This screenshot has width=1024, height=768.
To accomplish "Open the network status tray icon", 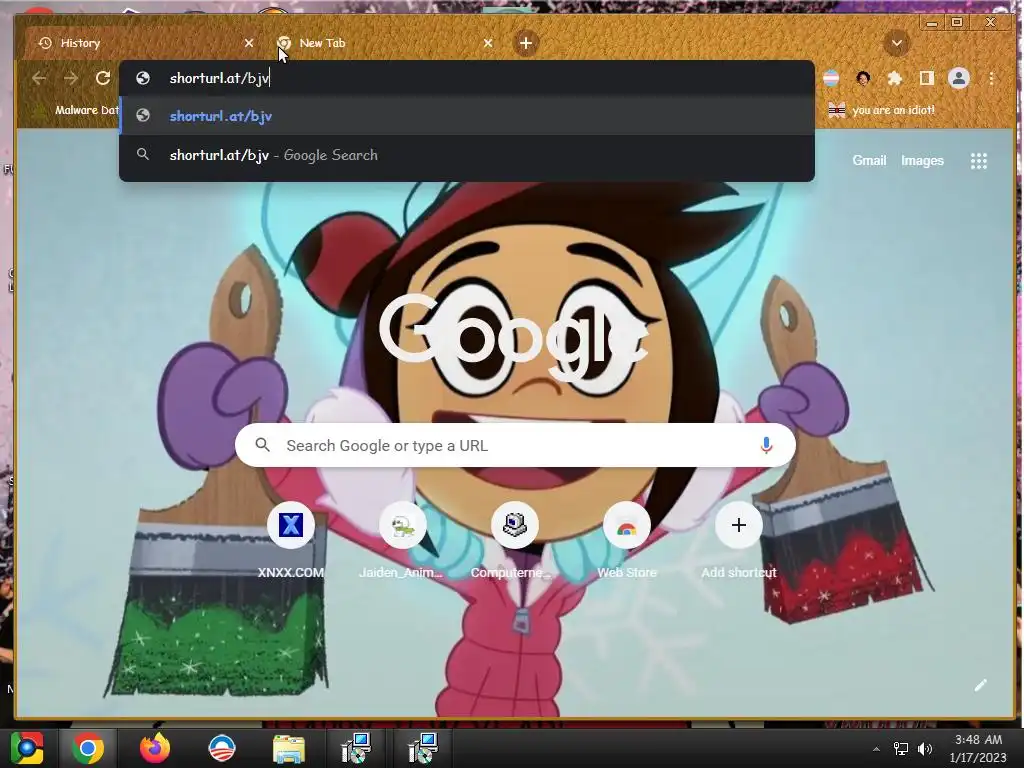I will click(x=901, y=749).
